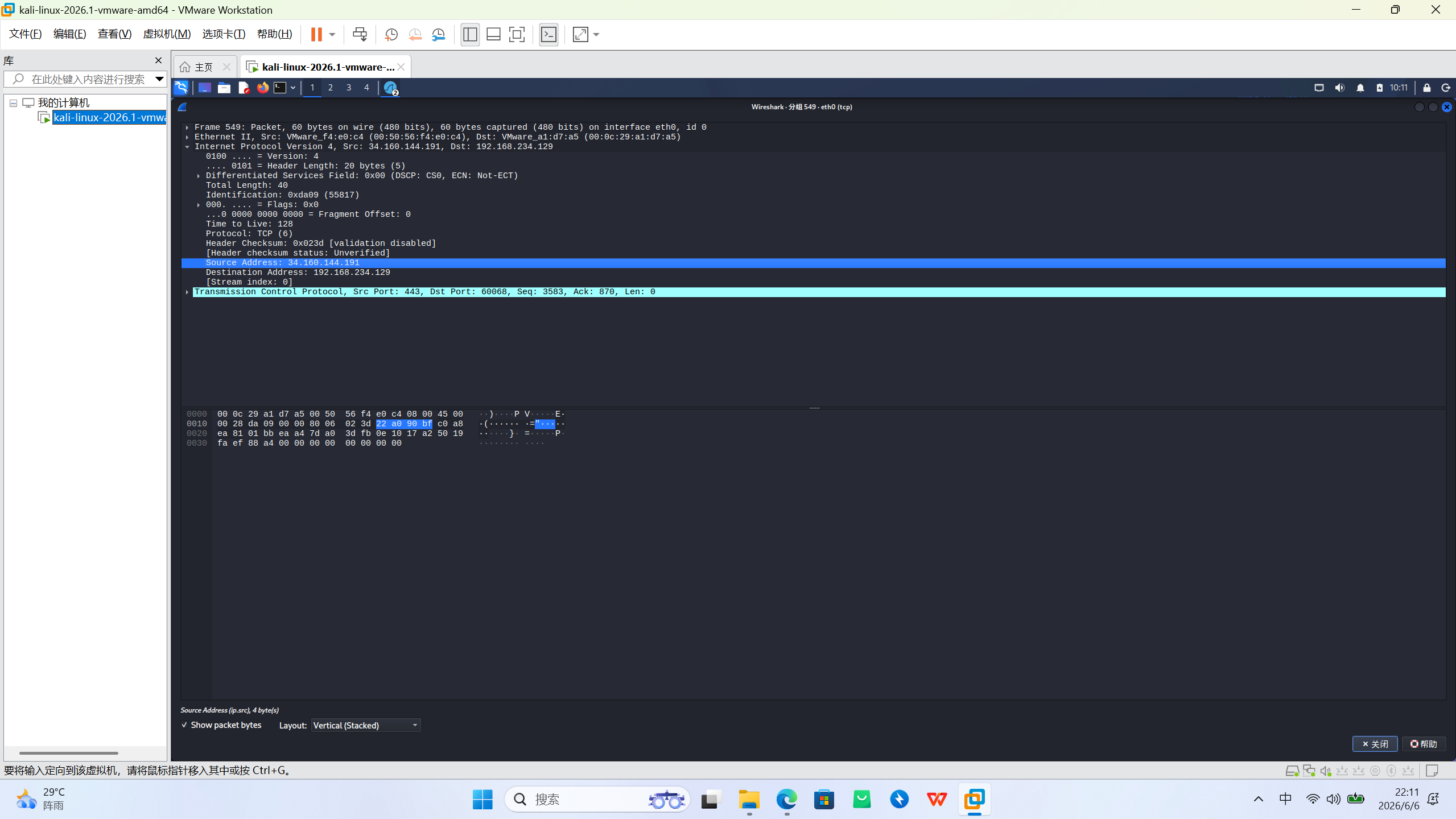Expand the Transmission Control Protocol node
The width and height of the screenshot is (1456, 819).
click(187, 292)
